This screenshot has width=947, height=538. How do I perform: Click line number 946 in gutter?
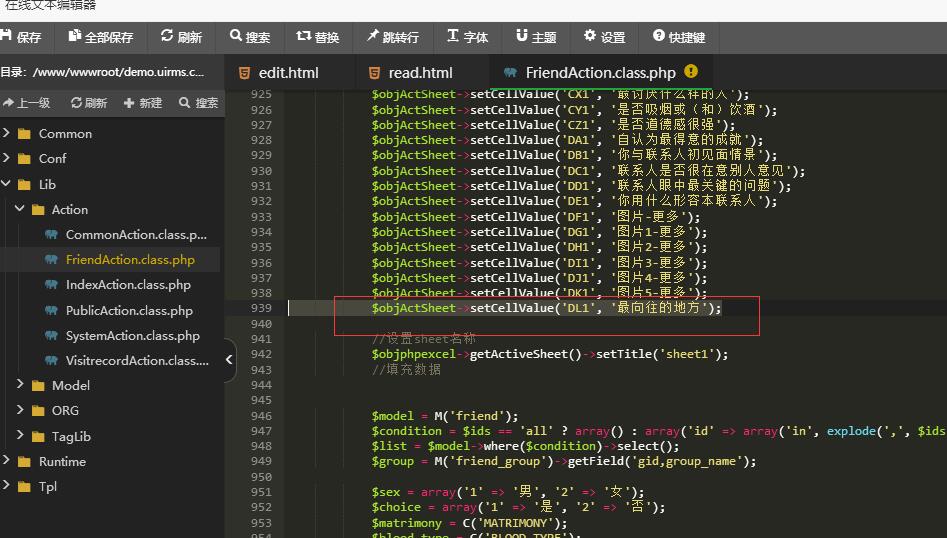(262, 415)
